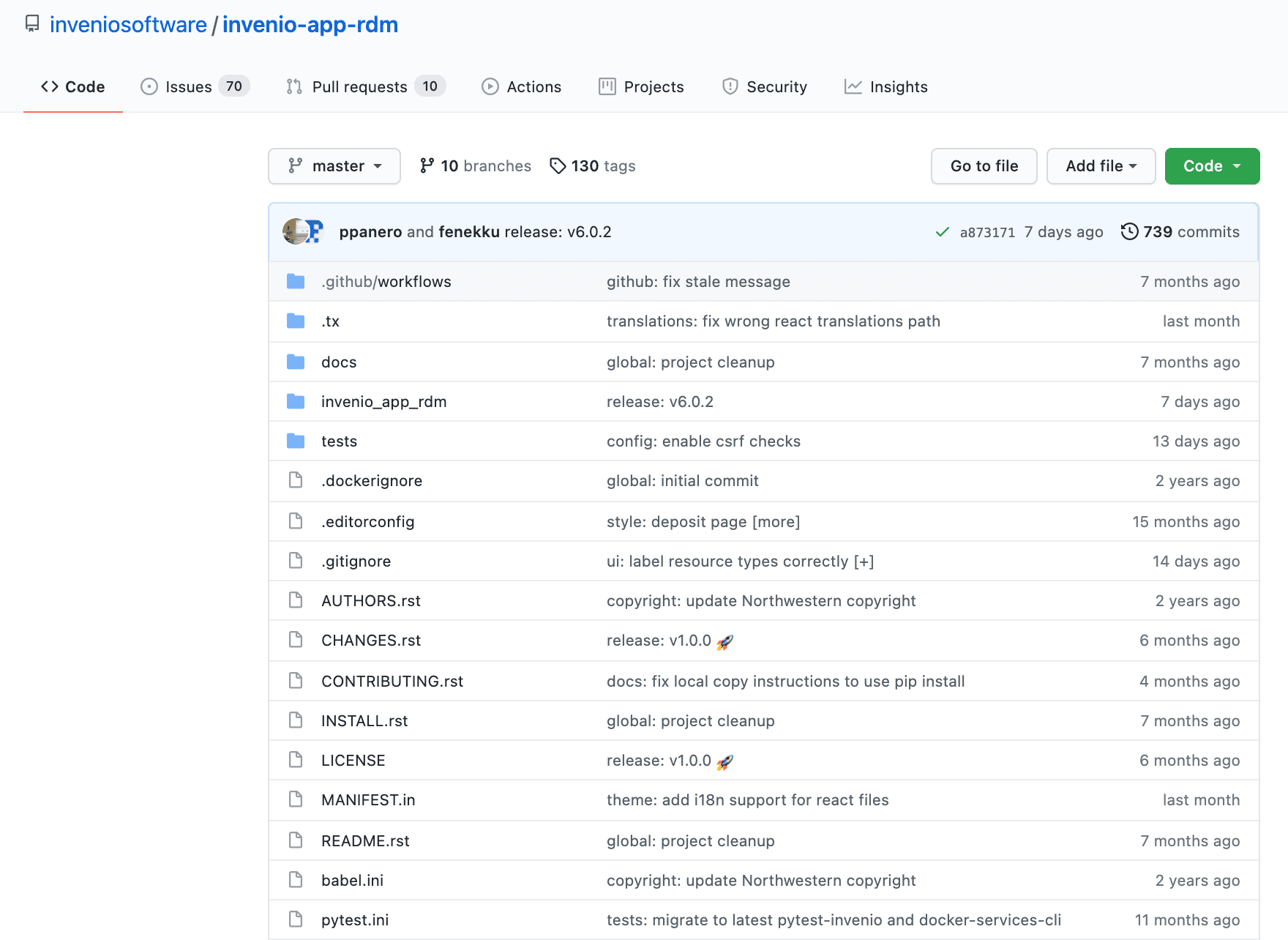
Task: Click the green check status icon
Action: 942,232
